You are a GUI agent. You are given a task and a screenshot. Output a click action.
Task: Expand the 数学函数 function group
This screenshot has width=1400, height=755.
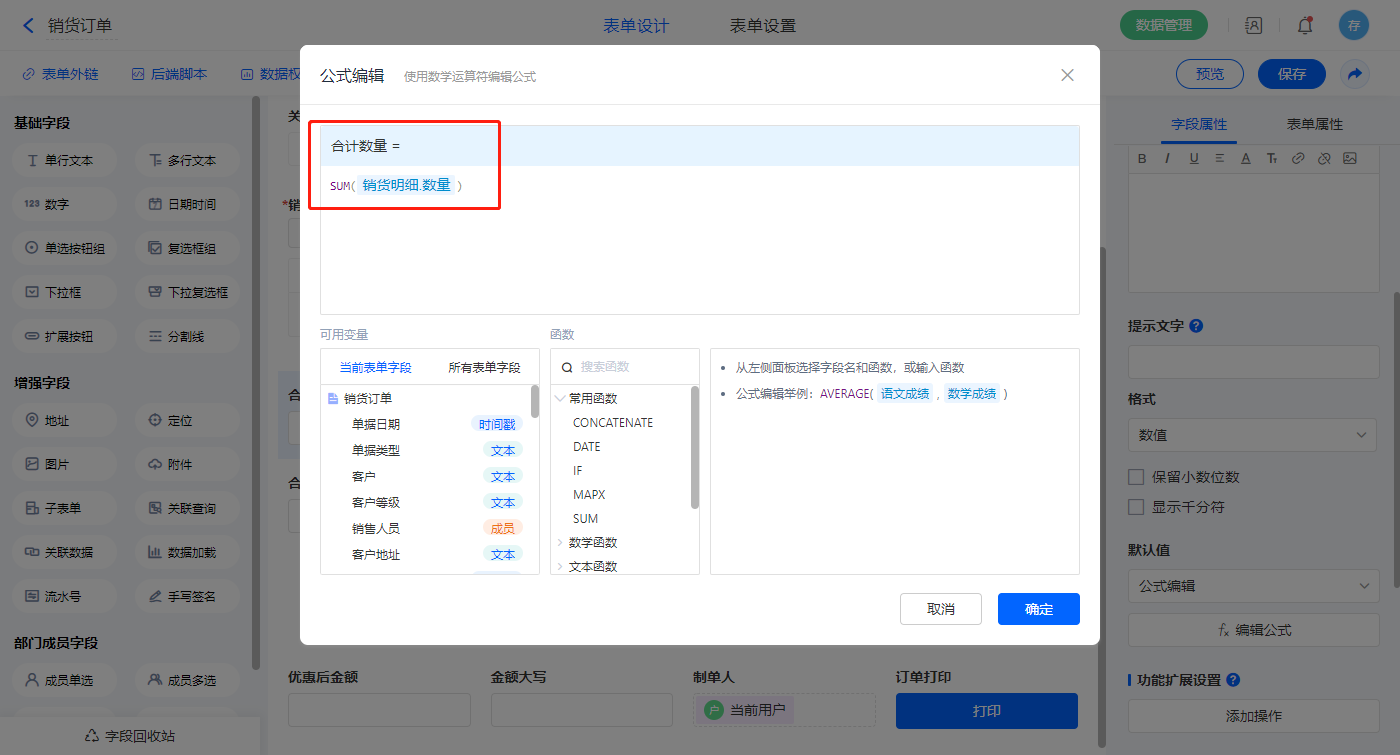(x=560, y=543)
